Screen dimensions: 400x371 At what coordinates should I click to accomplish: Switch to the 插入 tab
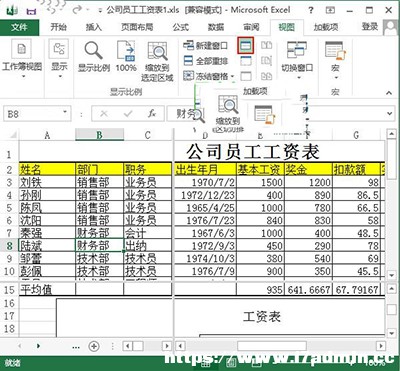click(94, 27)
